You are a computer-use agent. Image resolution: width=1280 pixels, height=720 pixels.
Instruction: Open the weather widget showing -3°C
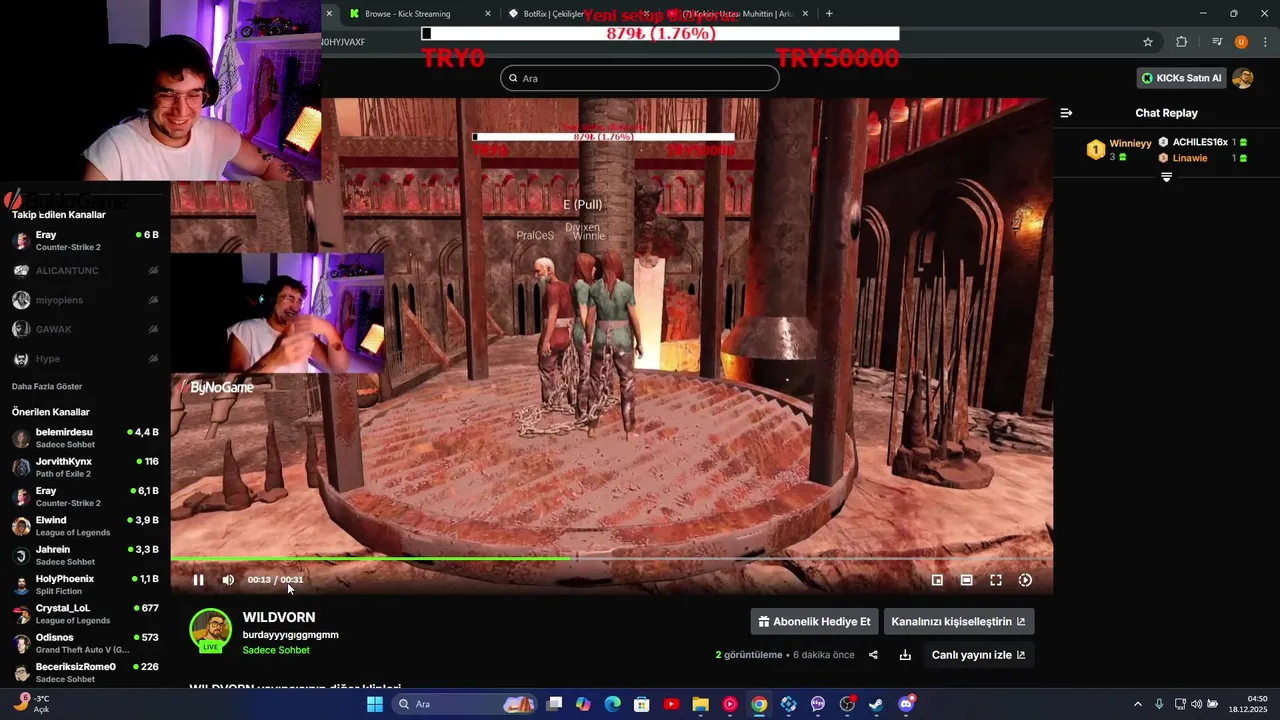30,703
